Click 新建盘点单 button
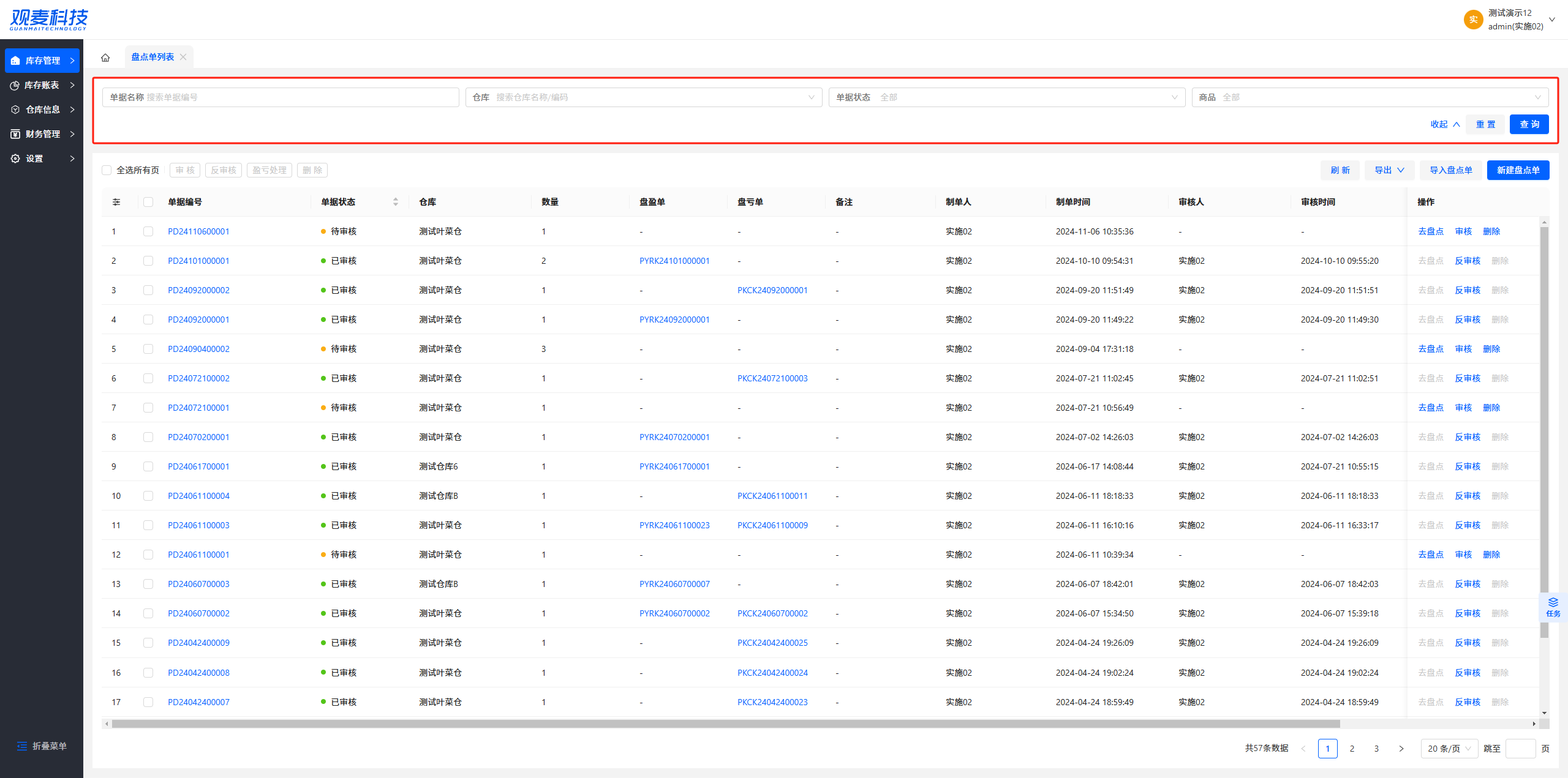The image size is (1568, 778). (1518, 170)
